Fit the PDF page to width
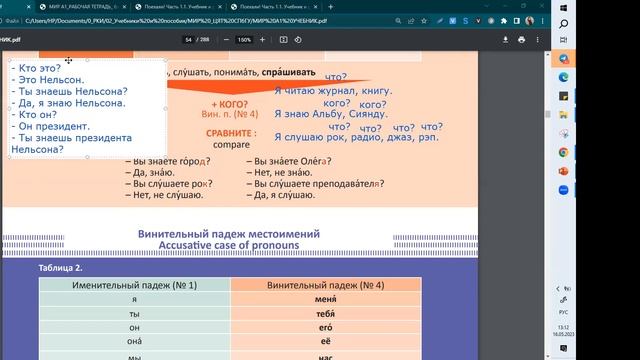The width and height of the screenshot is (640, 360). coord(283,40)
